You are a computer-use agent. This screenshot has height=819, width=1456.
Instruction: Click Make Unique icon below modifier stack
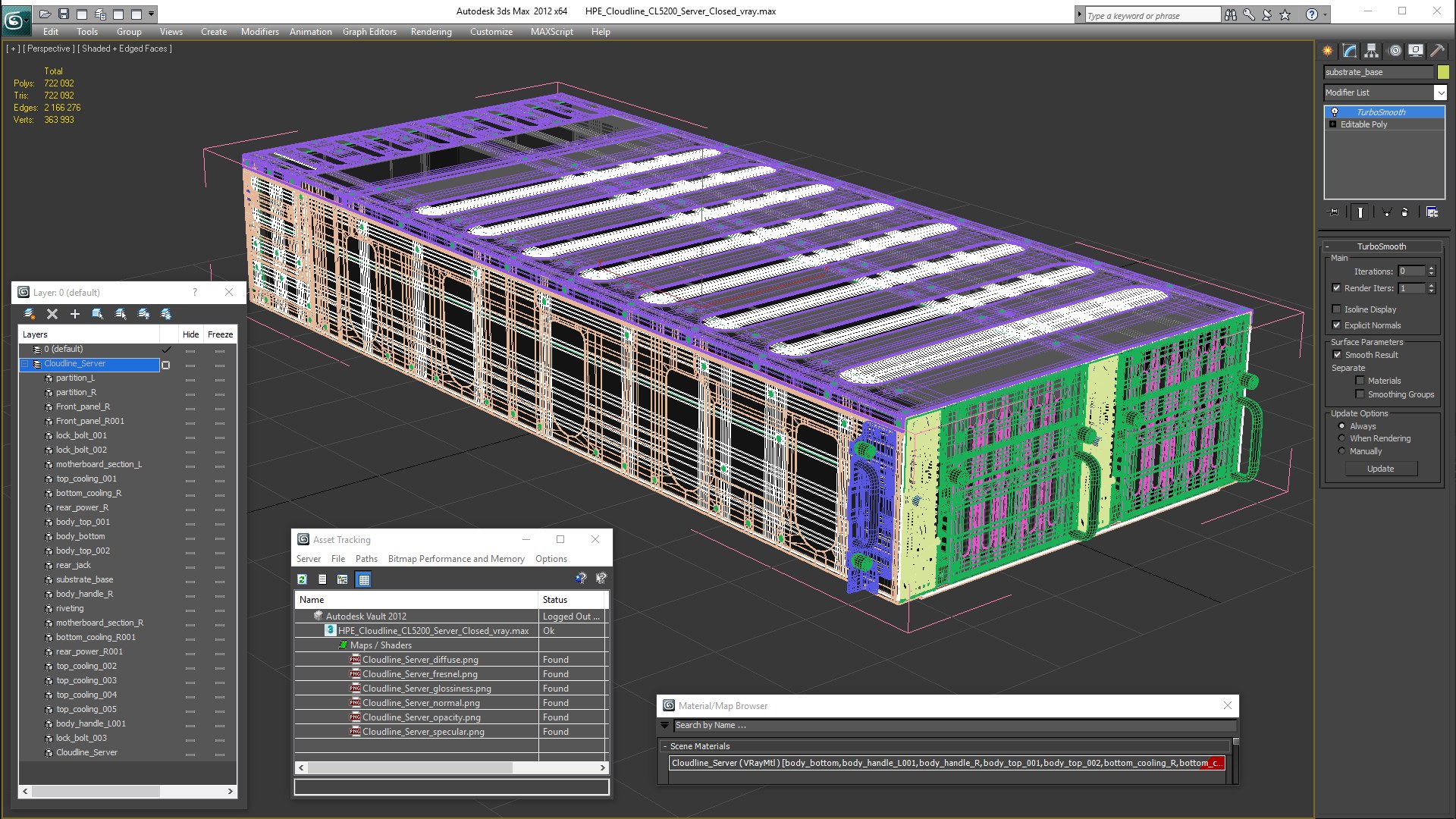coord(1386,212)
